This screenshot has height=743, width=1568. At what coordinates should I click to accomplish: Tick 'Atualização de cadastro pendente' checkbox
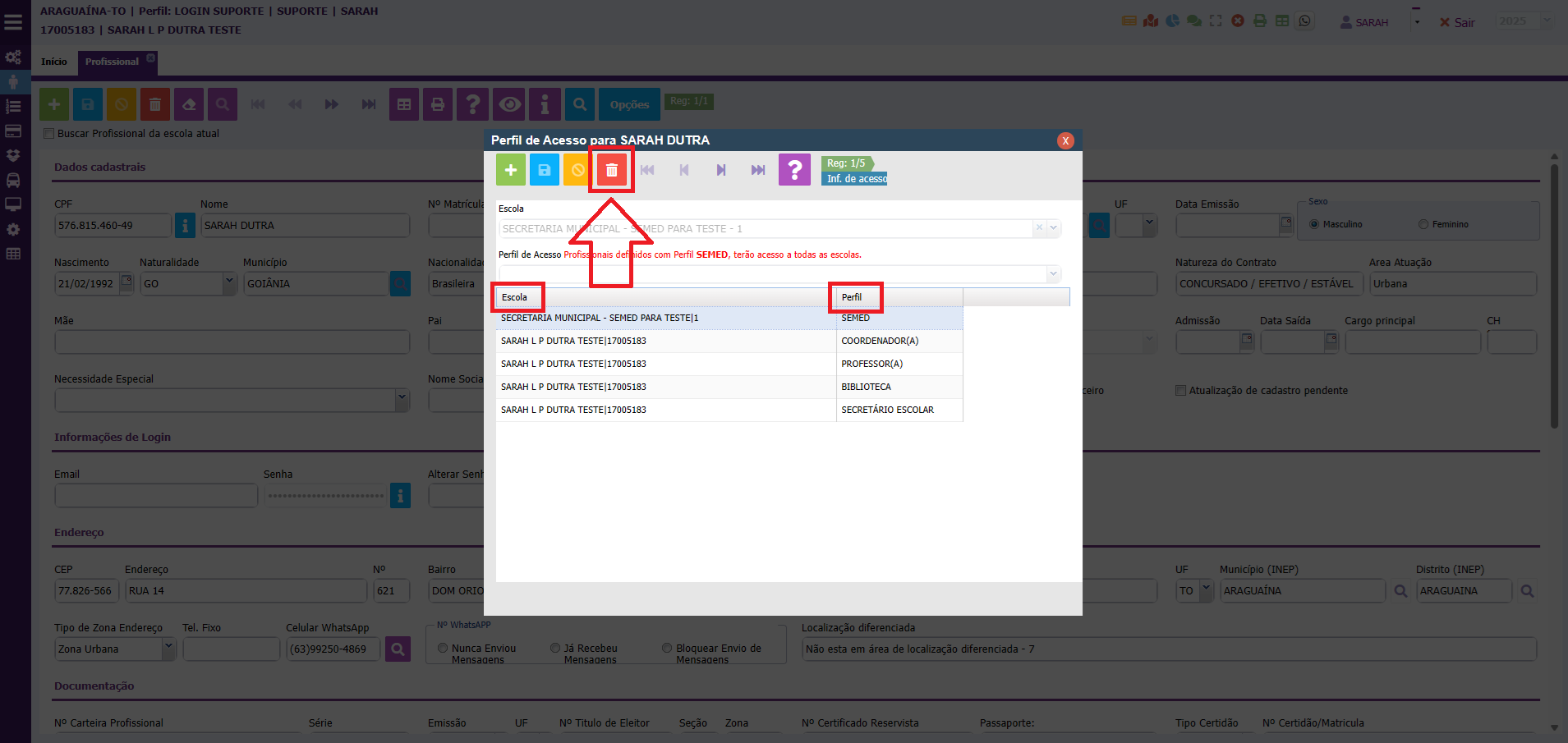click(1181, 391)
